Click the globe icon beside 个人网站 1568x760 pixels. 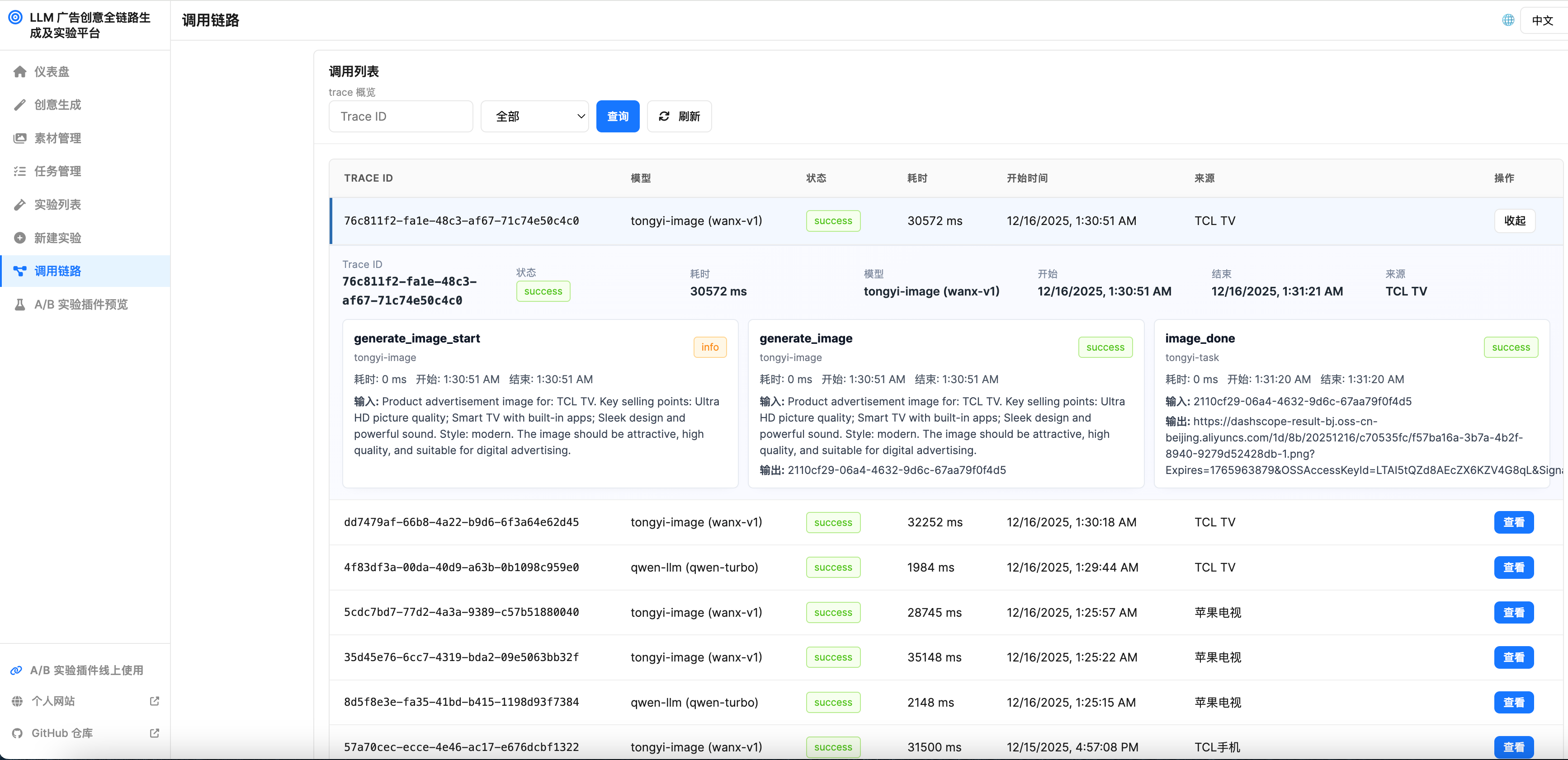click(17, 701)
